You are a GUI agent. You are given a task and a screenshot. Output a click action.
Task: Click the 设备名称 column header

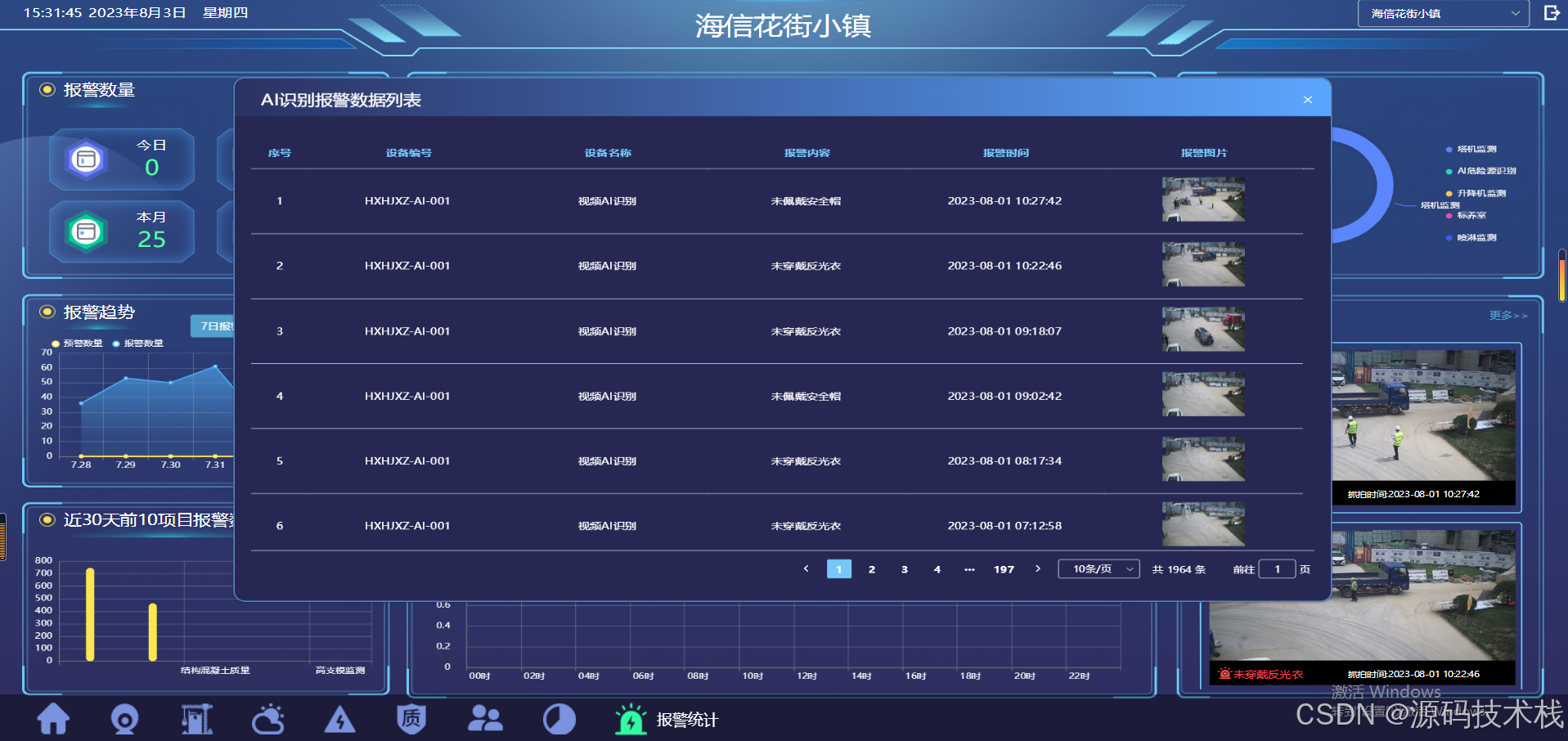pos(608,153)
